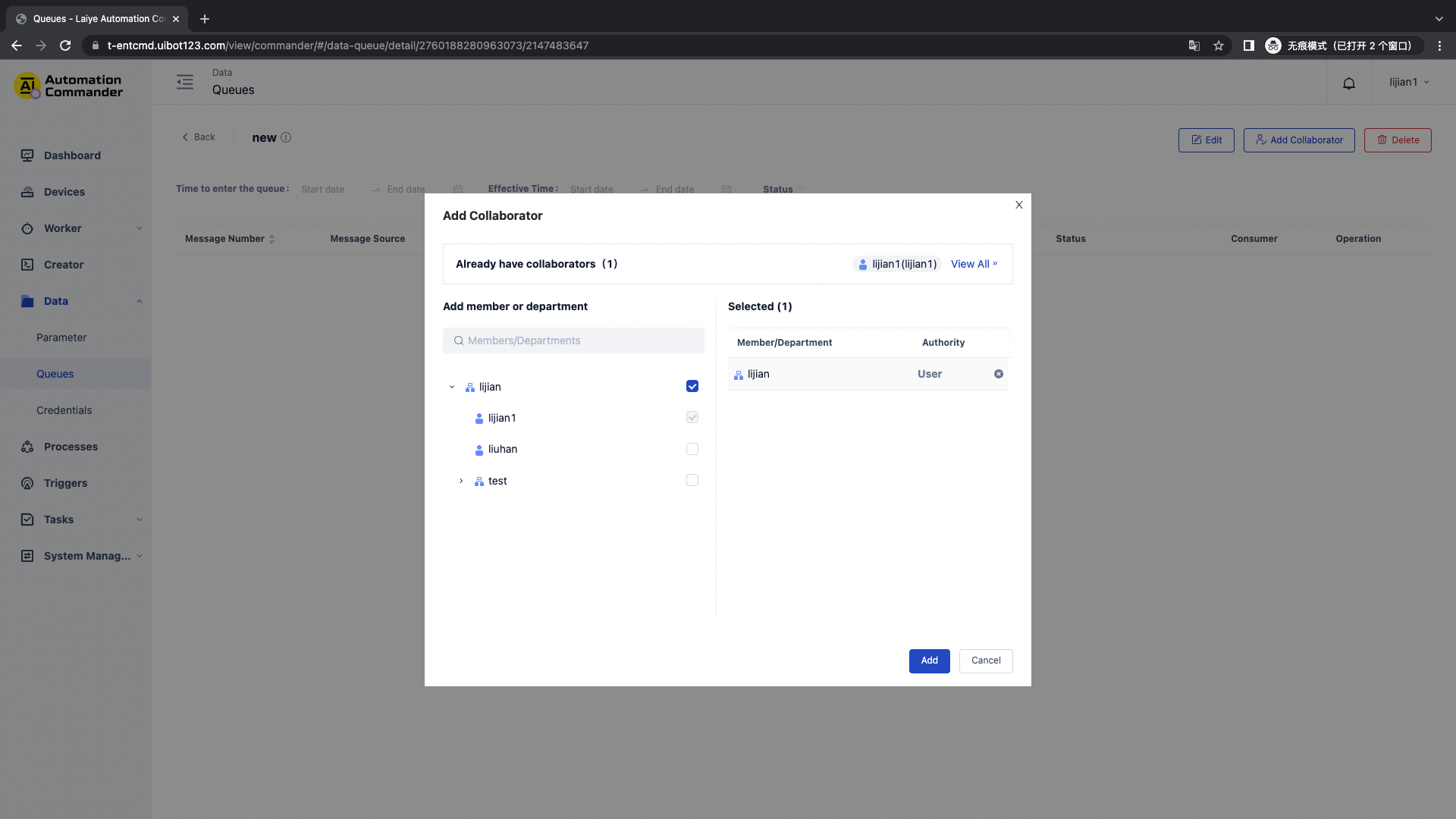
Task: Cancel the Add Collaborator dialog
Action: (986, 661)
